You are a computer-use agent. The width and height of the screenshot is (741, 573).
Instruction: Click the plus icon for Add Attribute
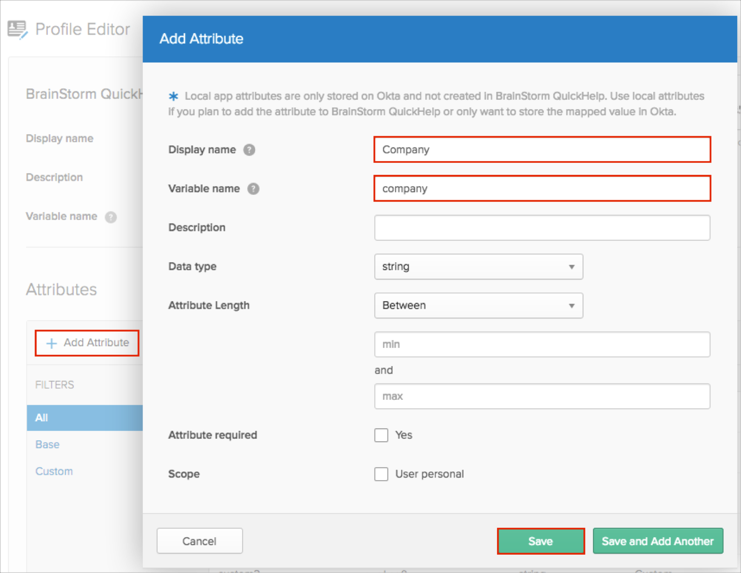[x=51, y=343]
